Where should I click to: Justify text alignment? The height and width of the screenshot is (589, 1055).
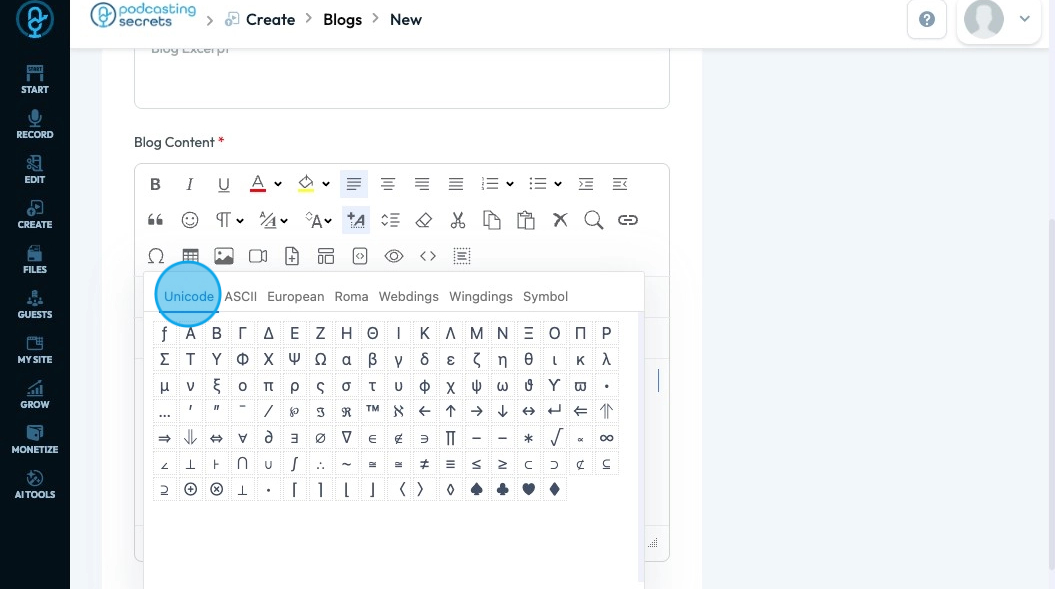456,184
